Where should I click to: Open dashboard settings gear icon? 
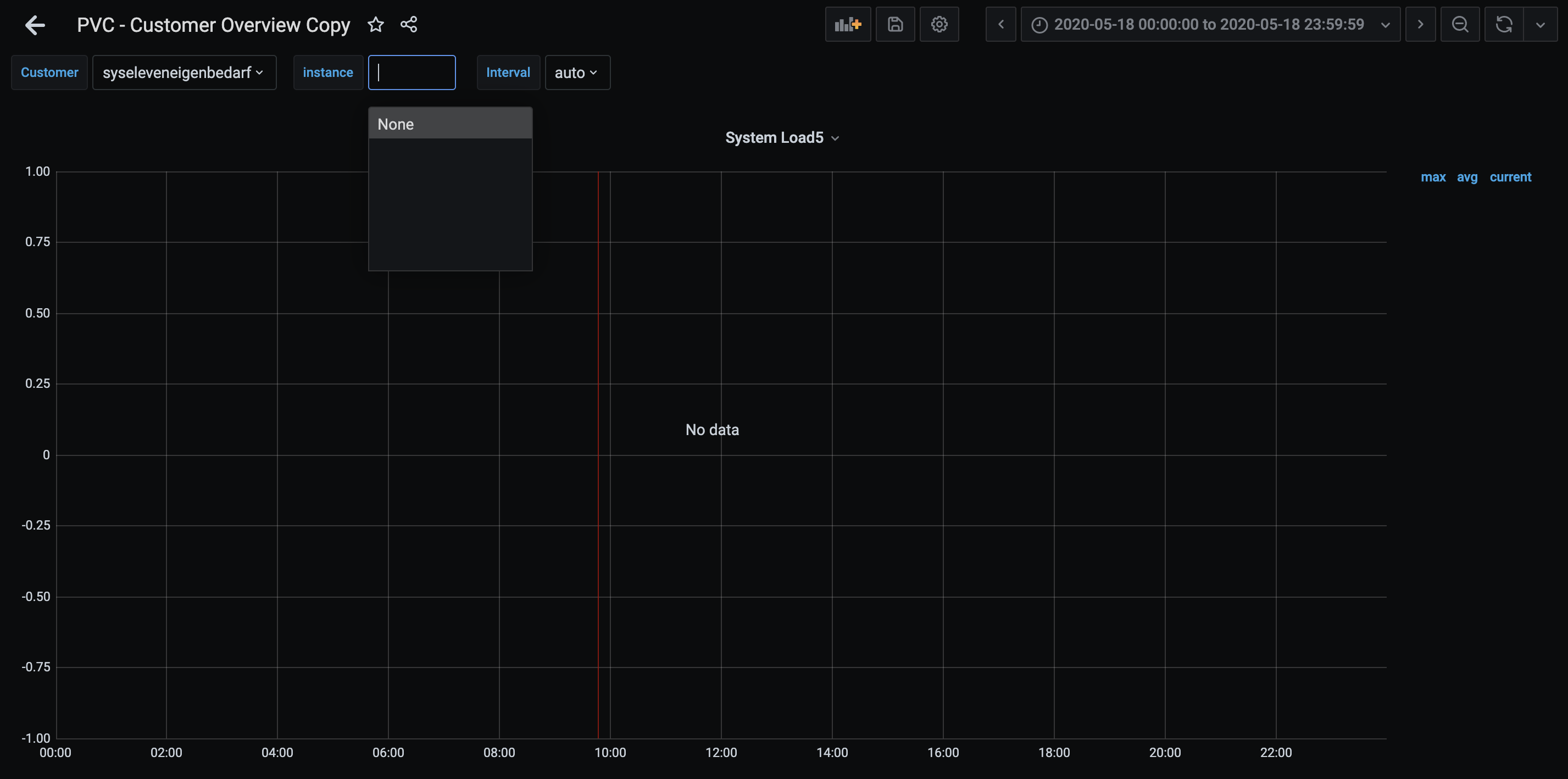click(x=938, y=25)
